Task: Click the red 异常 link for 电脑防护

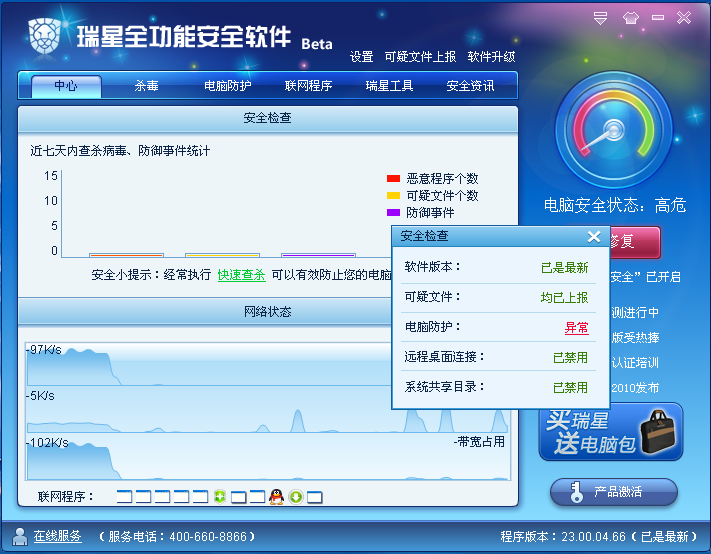Action: pyautogui.click(x=577, y=327)
